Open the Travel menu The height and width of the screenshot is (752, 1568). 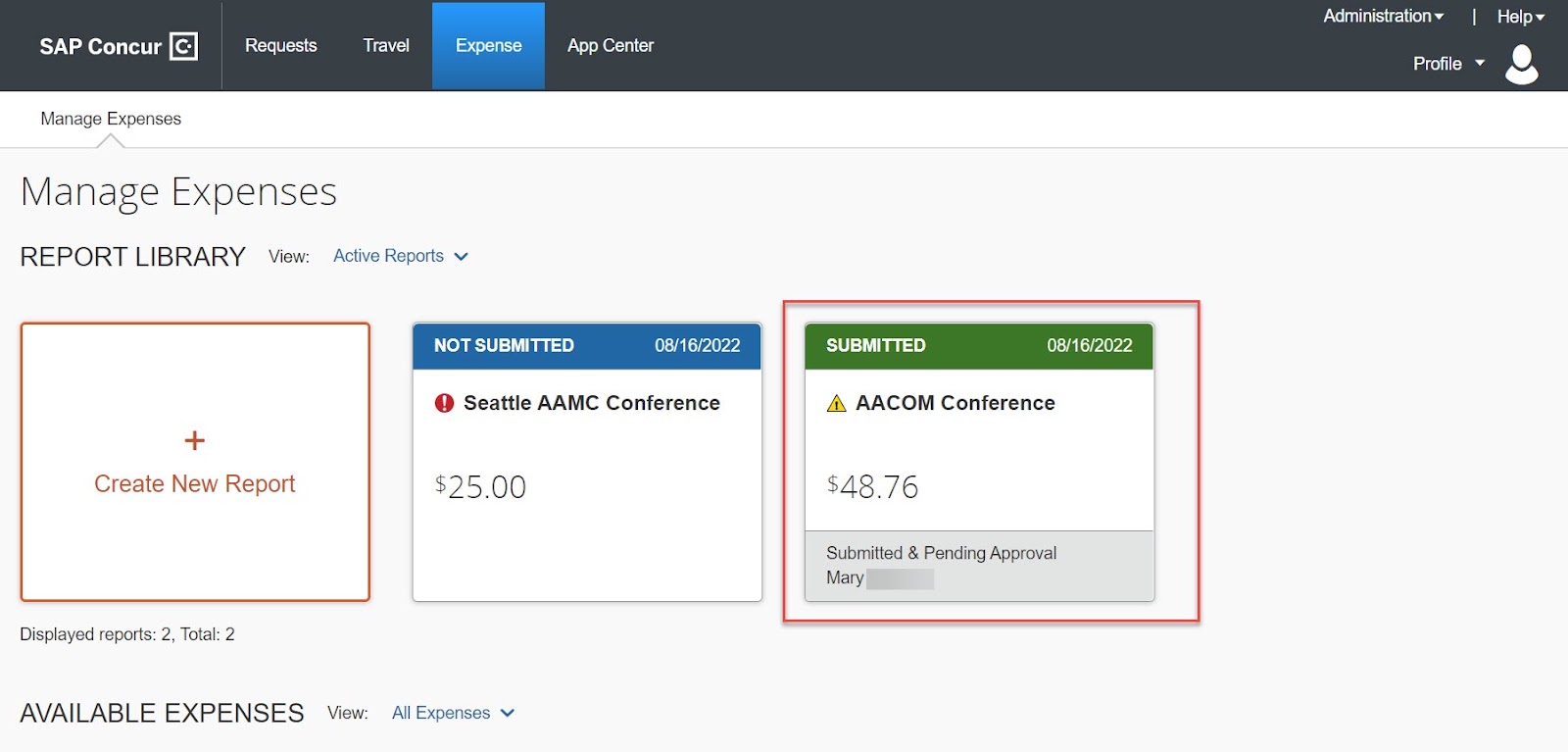coord(386,45)
